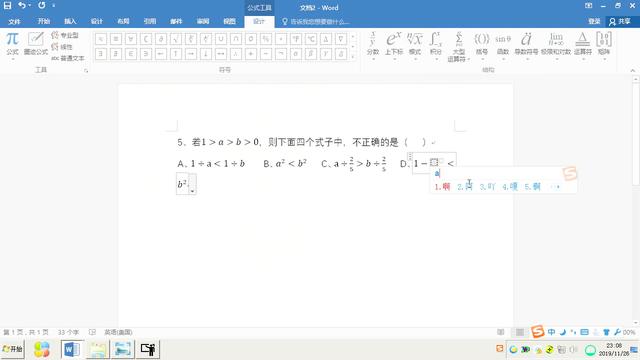Open the 积分 (Integral) structure menu

coord(436,46)
